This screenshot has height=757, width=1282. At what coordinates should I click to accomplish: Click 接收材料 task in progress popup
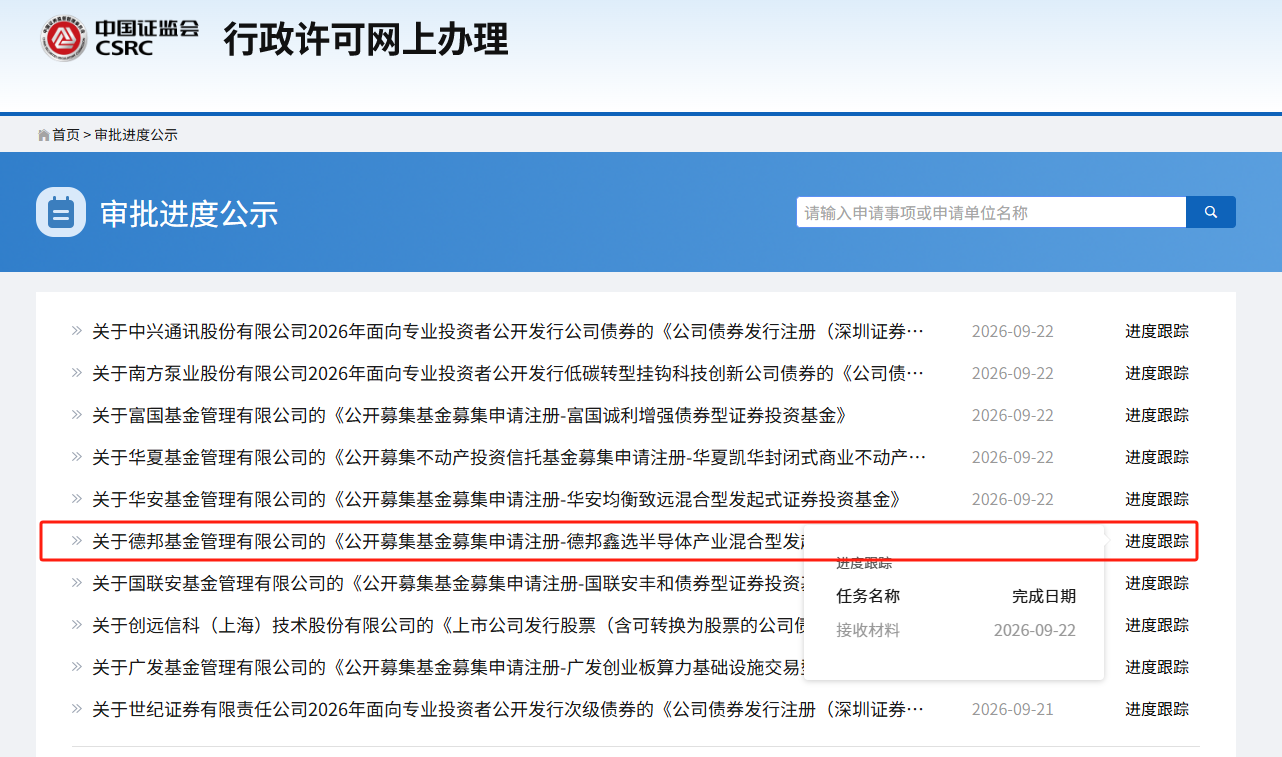(868, 630)
